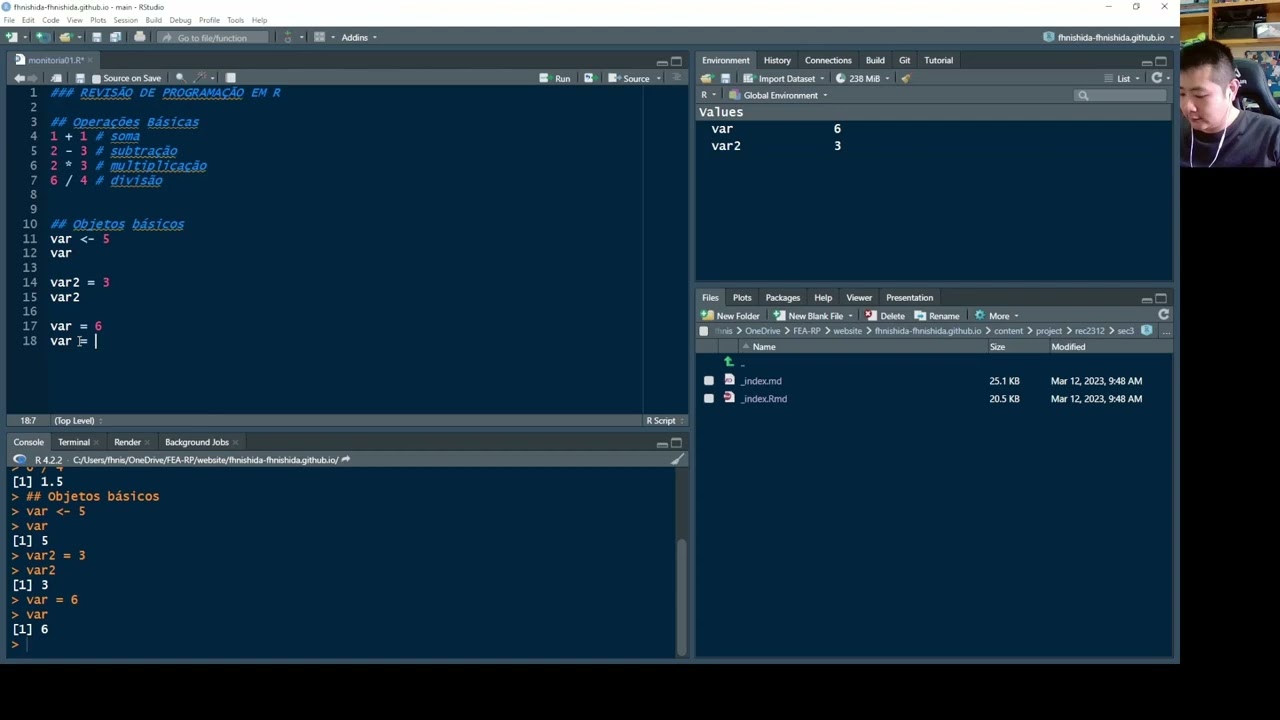Open the Code menu
This screenshot has width=1280, height=720.
(x=50, y=20)
